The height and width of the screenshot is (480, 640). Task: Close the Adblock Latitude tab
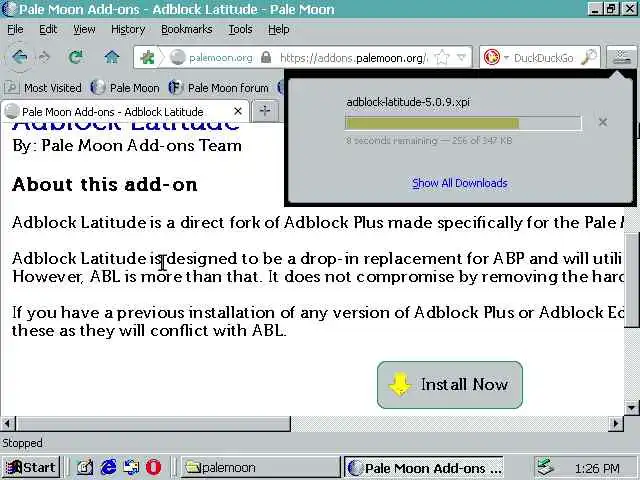(238, 111)
